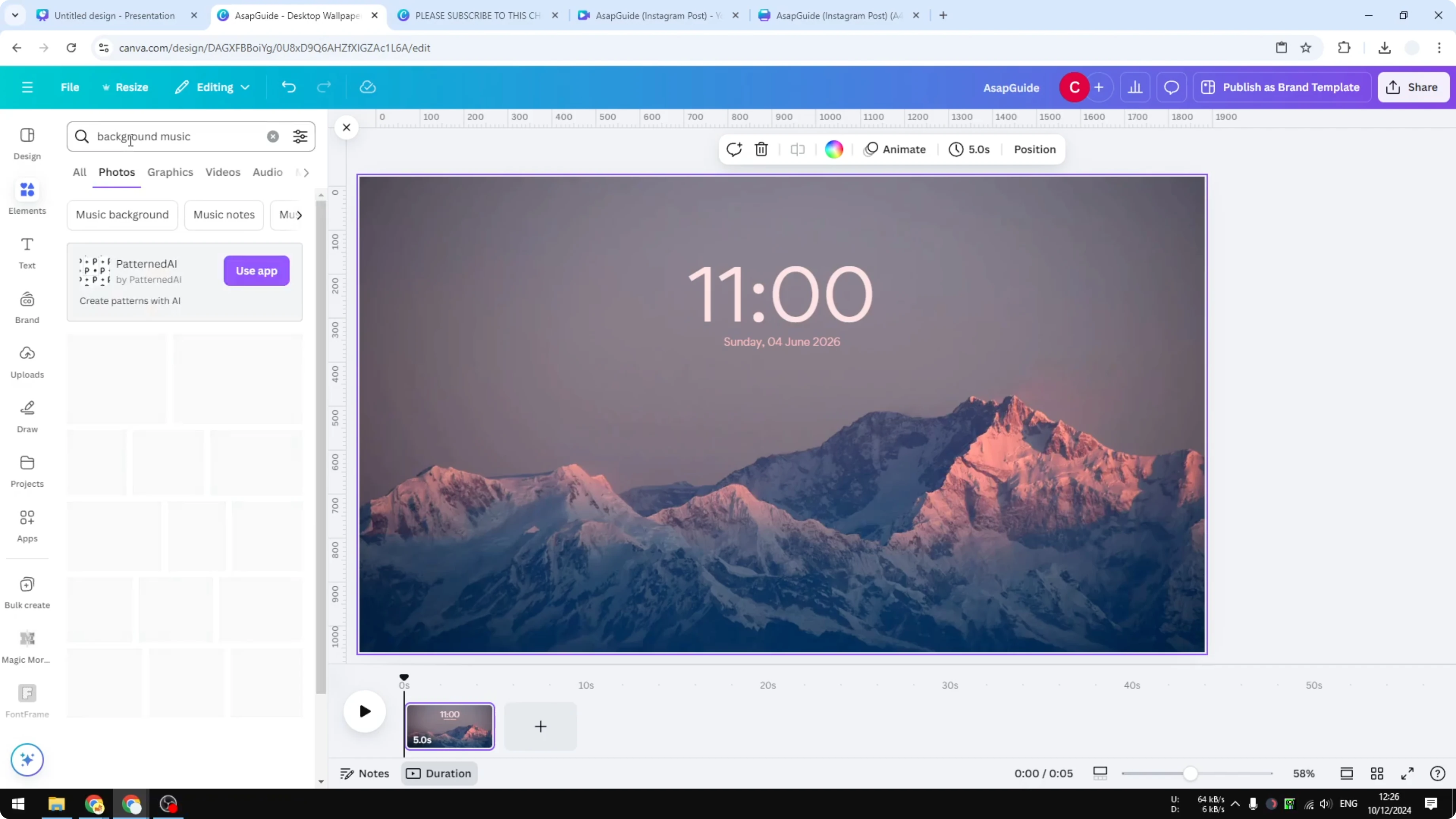Select the 11:00 page thumbnail in timeline
Screen dimensions: 1456x819
point(449,726)
